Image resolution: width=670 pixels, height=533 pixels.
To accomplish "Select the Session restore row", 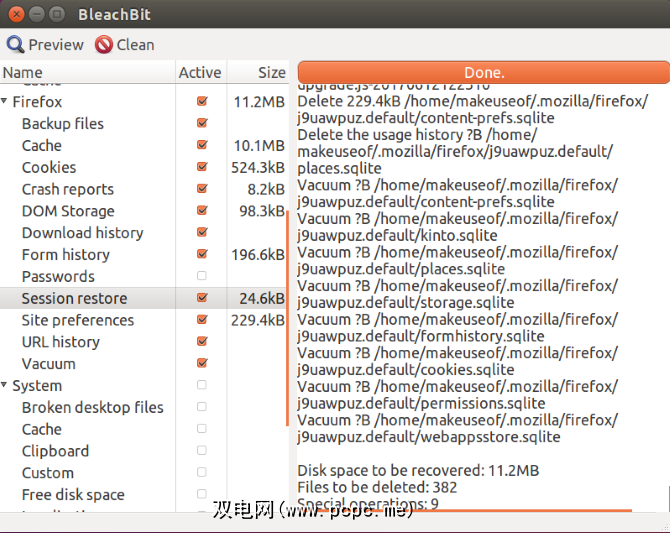I will pyautogui.click(x=144, y=298).
